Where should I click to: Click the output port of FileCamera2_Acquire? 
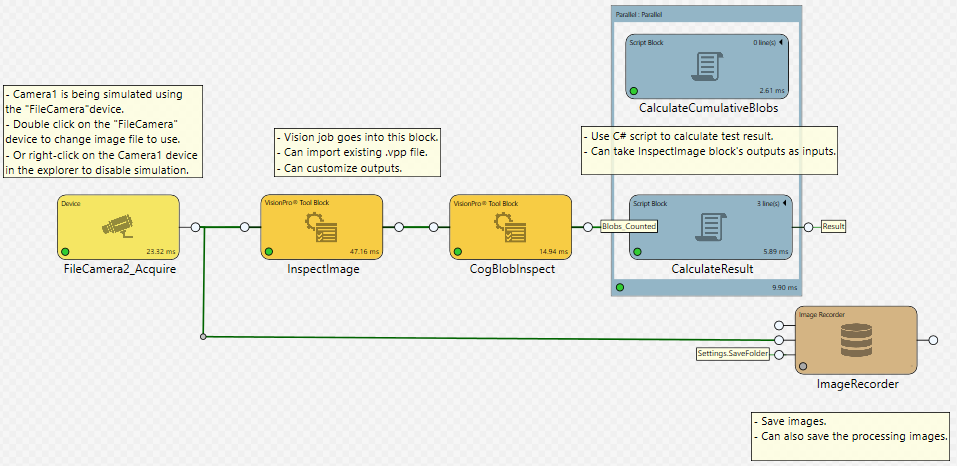pyautogui.click(x=195, y=227)
